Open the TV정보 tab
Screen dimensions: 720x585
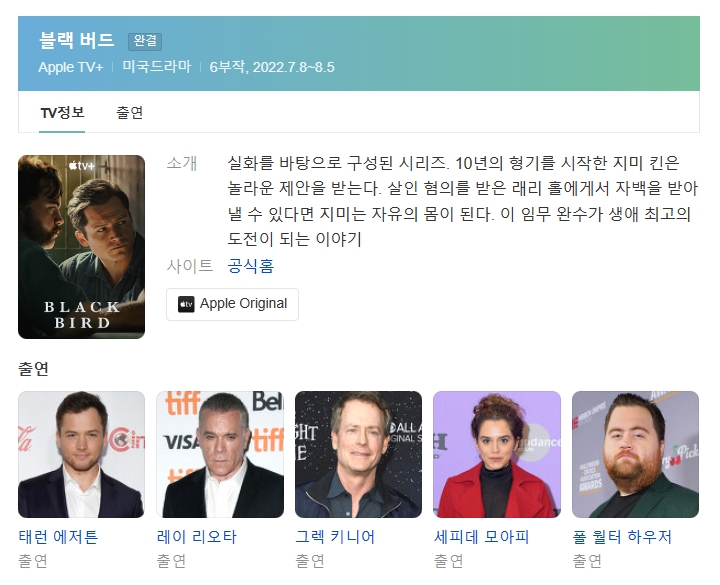[62, 112]
